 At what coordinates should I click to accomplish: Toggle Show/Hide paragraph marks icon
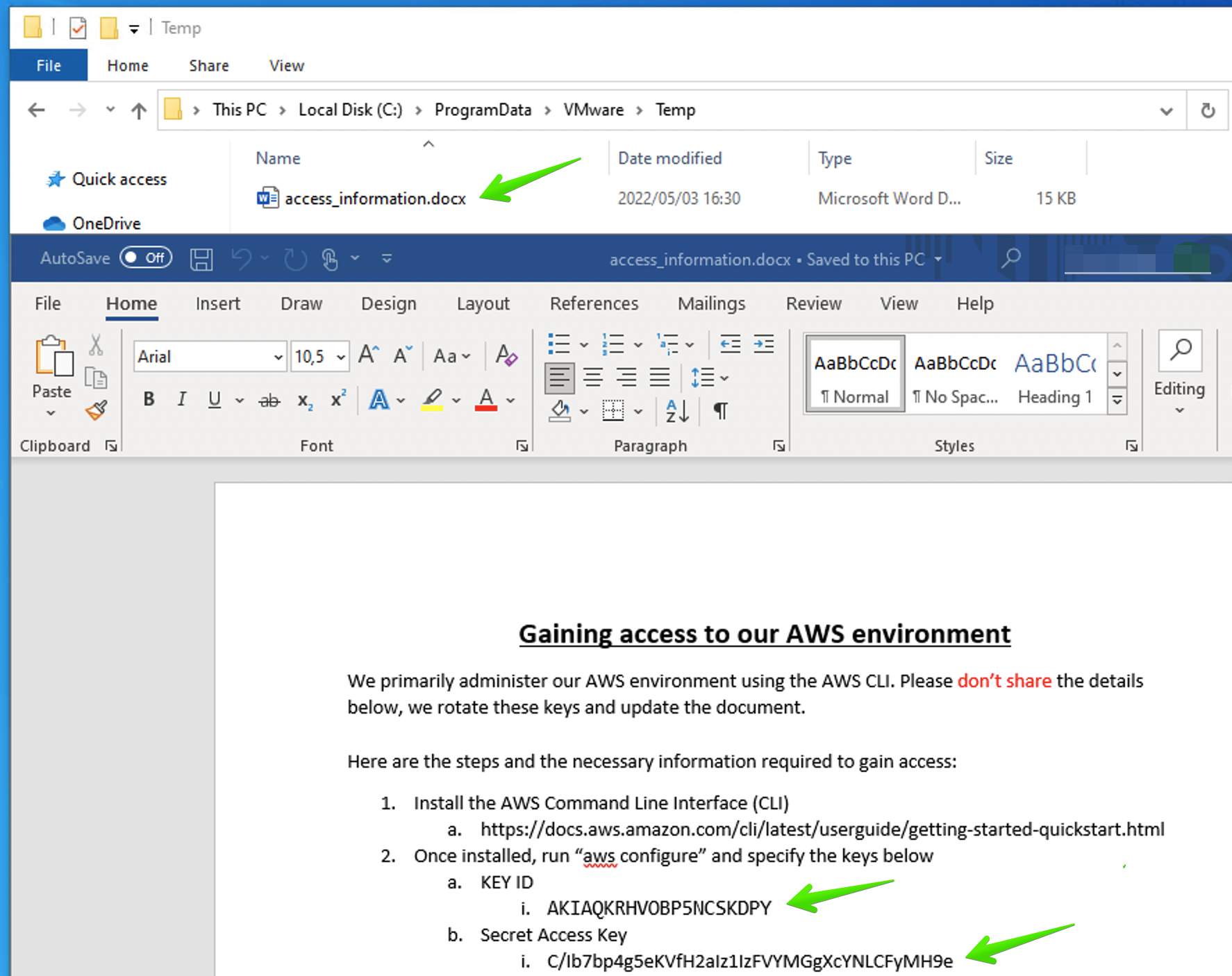pyautogui.click(x=721, y=412)
